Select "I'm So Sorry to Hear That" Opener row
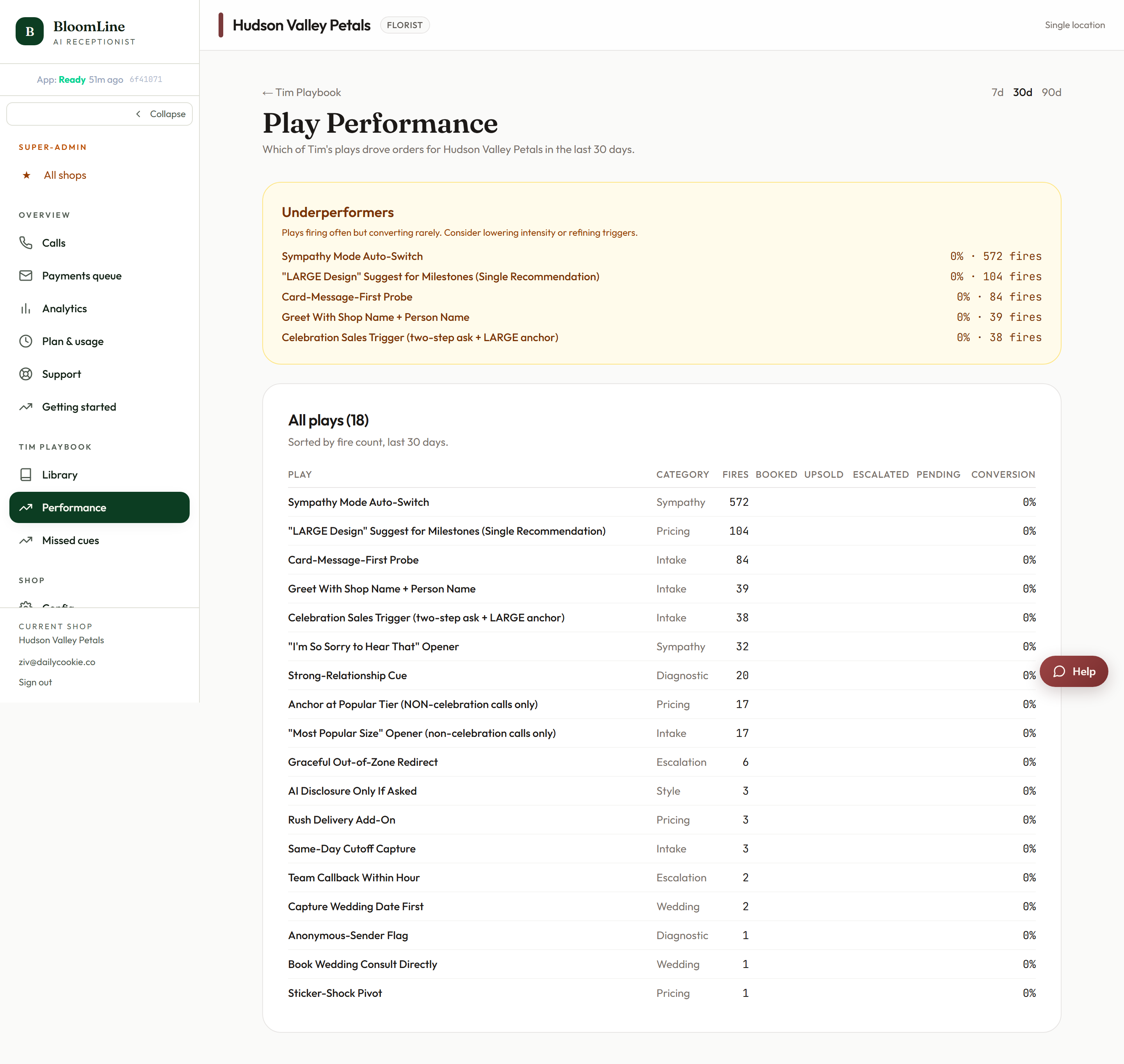This screenshot has height=1064, width=1124. point(662,647)
